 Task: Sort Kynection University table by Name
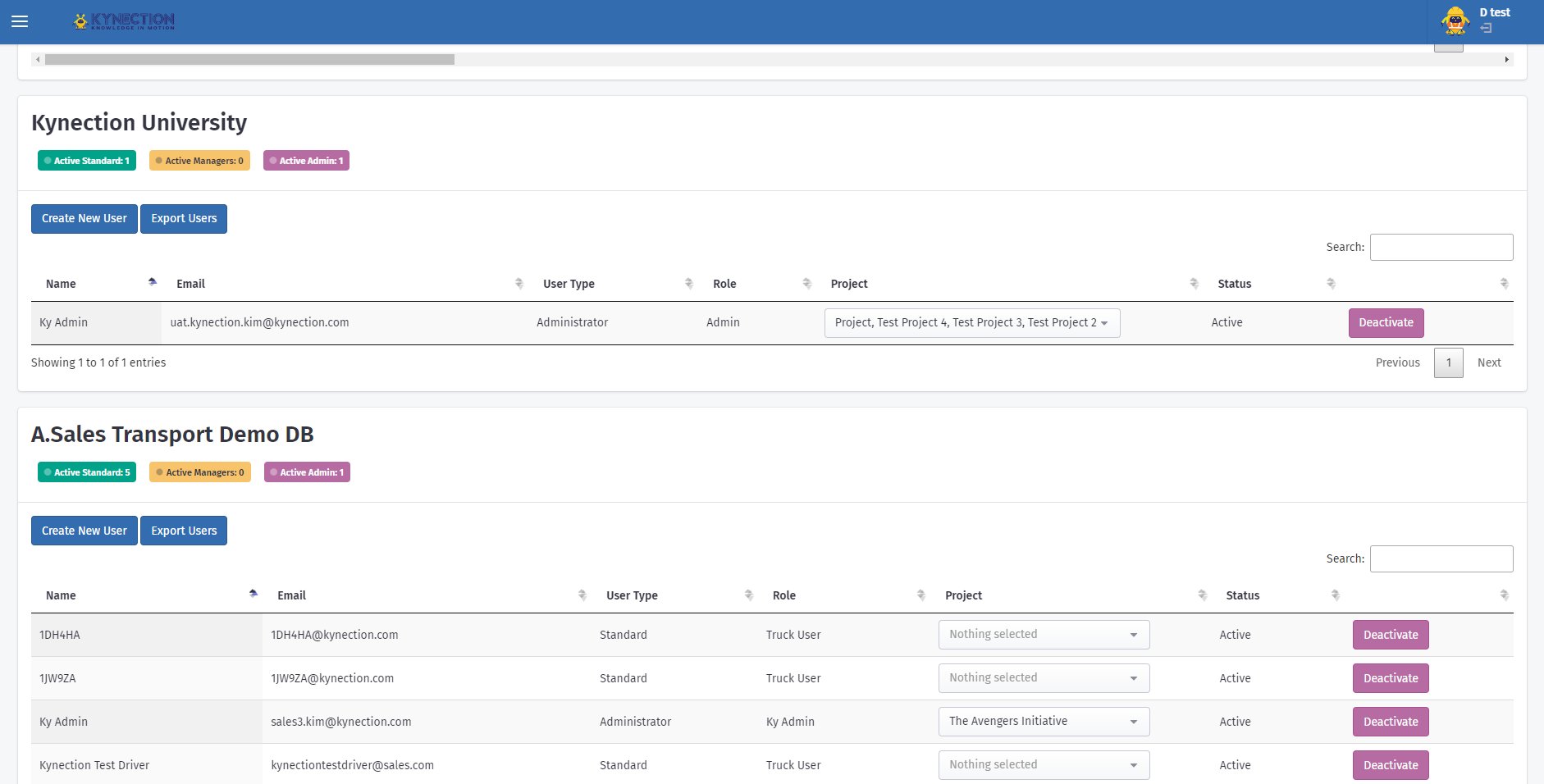(96, 284)
